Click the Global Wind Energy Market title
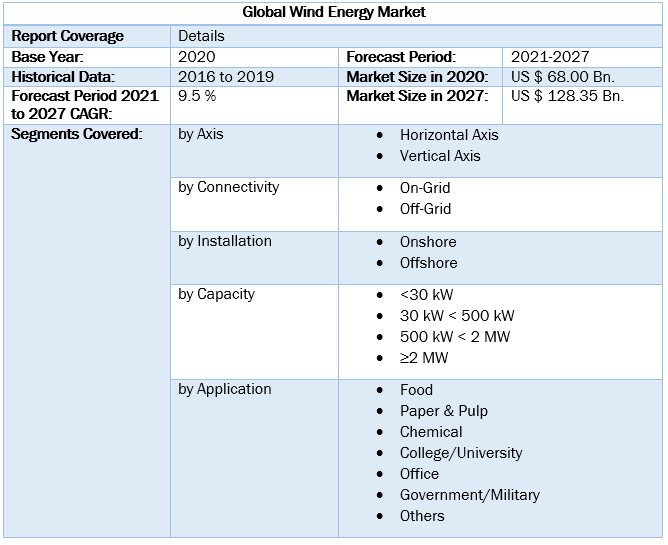668x545 pixels. [x=334, y=12]
